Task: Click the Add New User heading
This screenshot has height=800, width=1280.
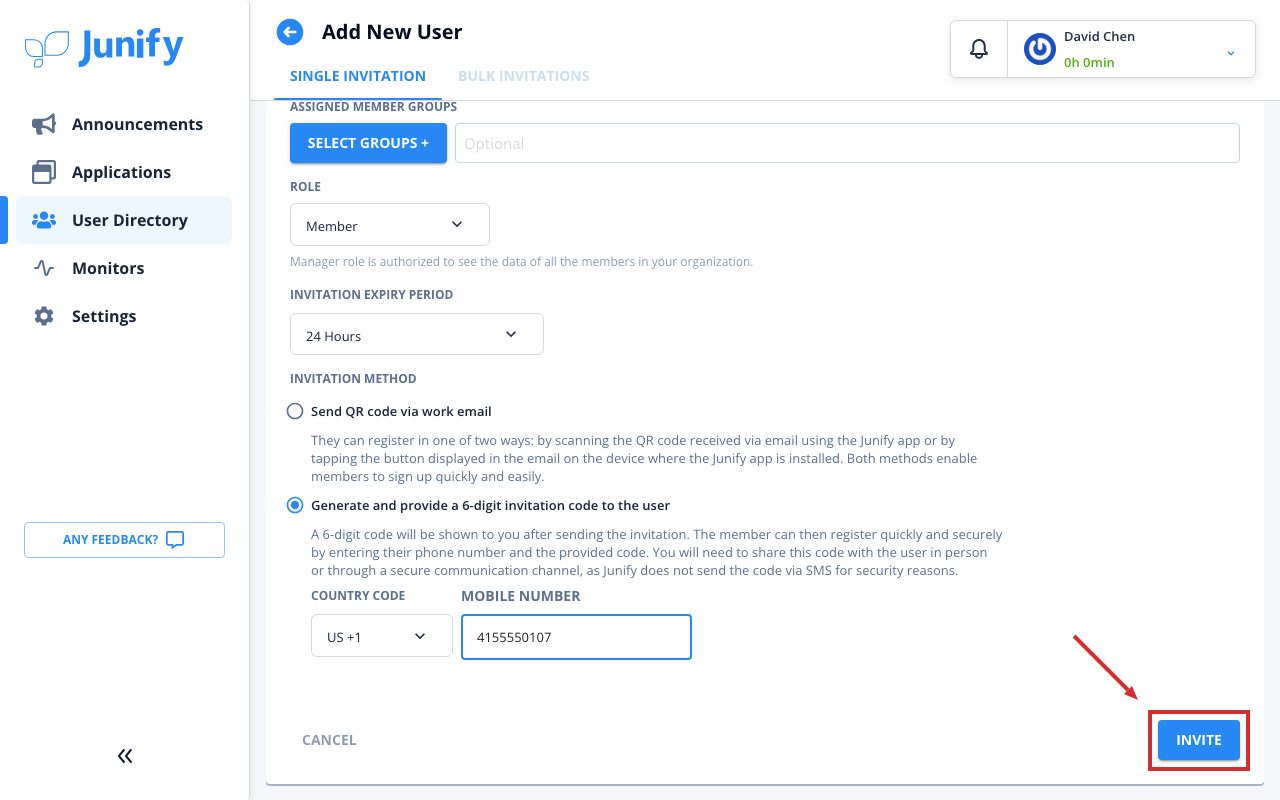Action: coord(392,32)
